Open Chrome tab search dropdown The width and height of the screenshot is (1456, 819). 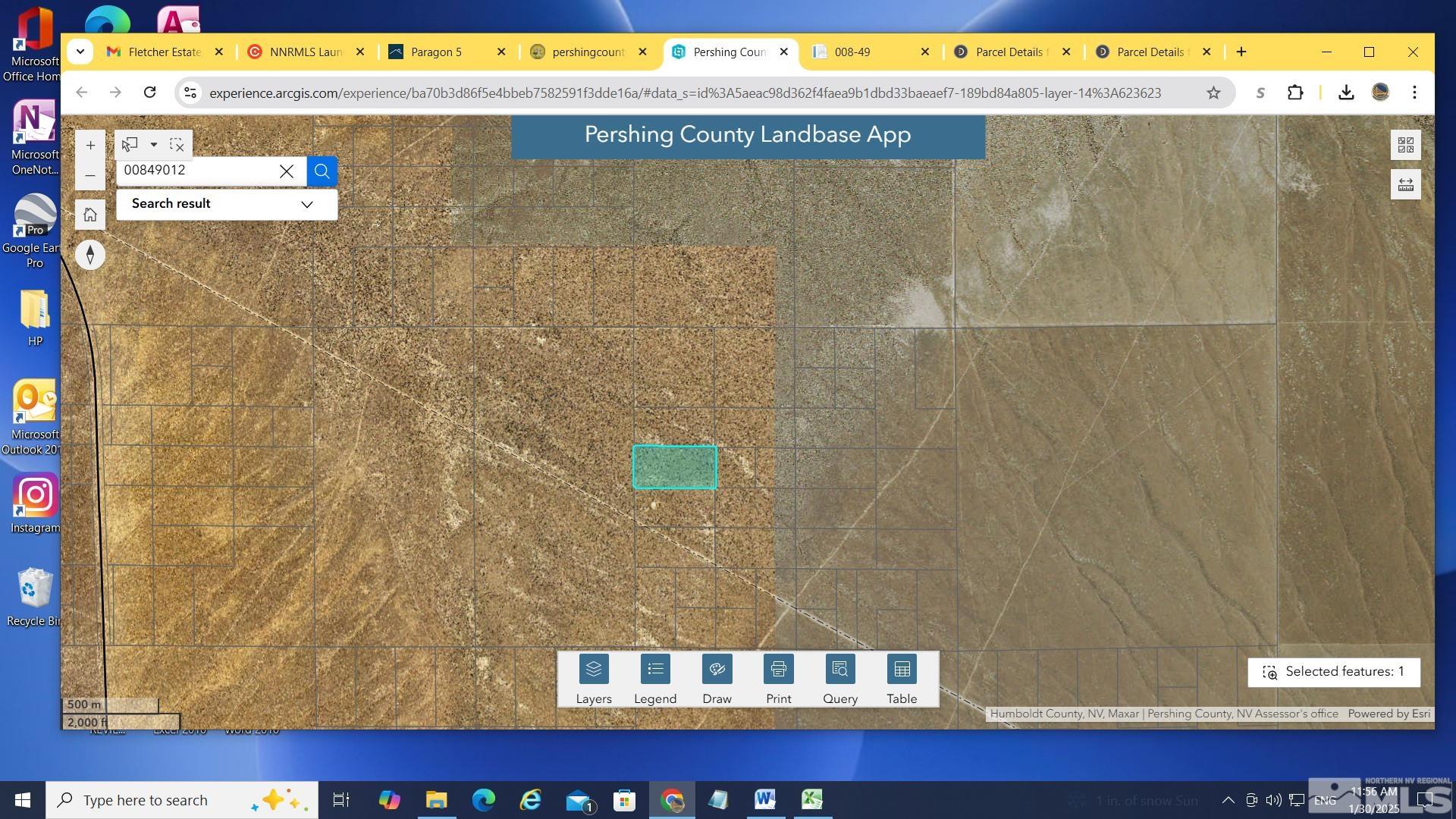tap(80, 52)
